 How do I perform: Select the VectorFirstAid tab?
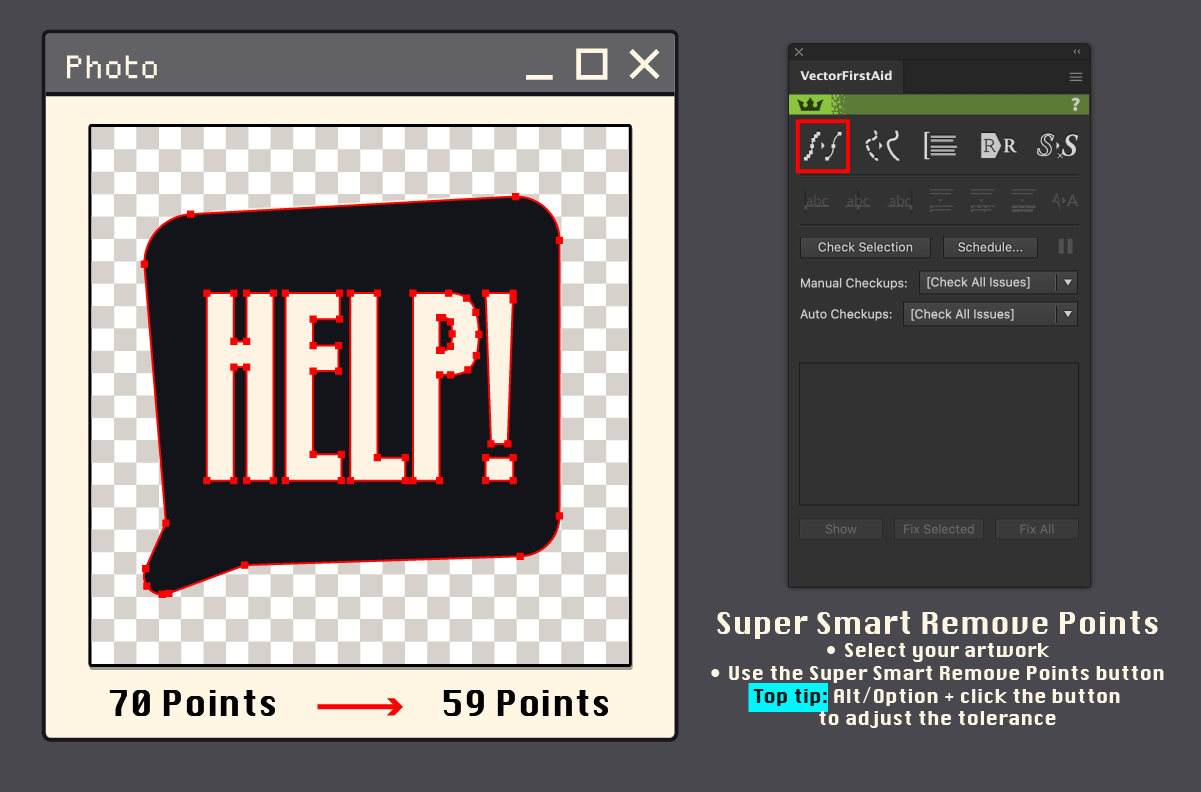(x=846, y=77)
